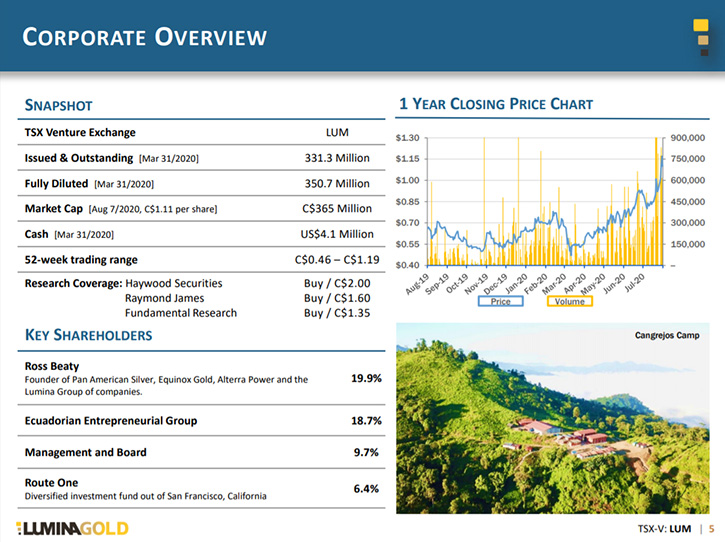Image resolution: width=725 pixels, height=542 pixels.
Task: Select the C$0.46 – C$1.19 range value
Action: [337, 259]
